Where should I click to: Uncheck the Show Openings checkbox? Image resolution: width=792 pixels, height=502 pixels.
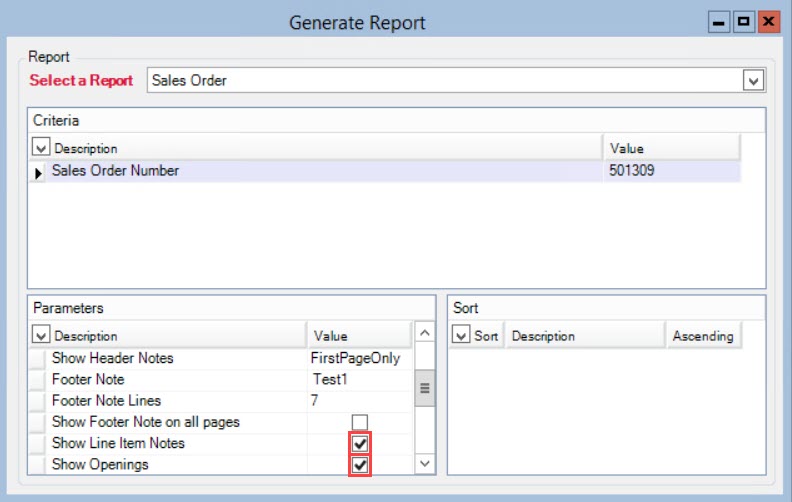point(360,465)
